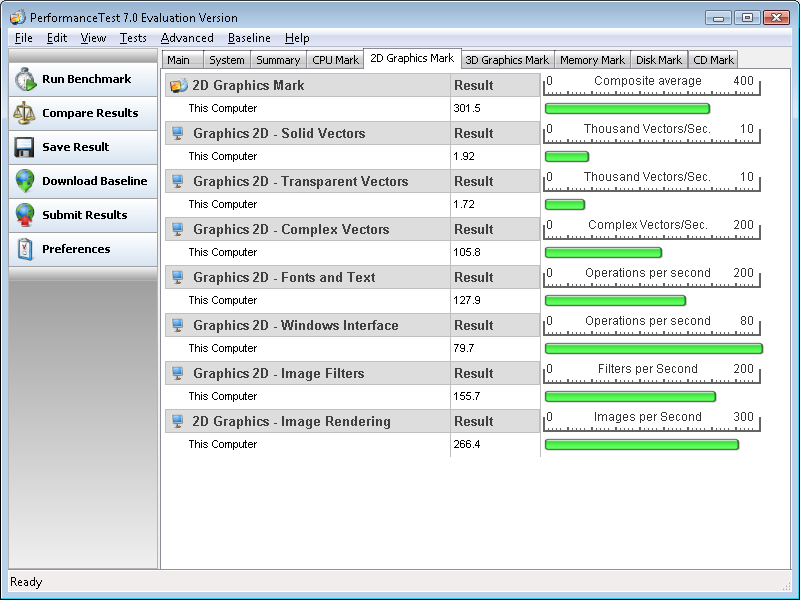Open the Baseline menu
The image size is (800, 600).
tap(249, 38)
